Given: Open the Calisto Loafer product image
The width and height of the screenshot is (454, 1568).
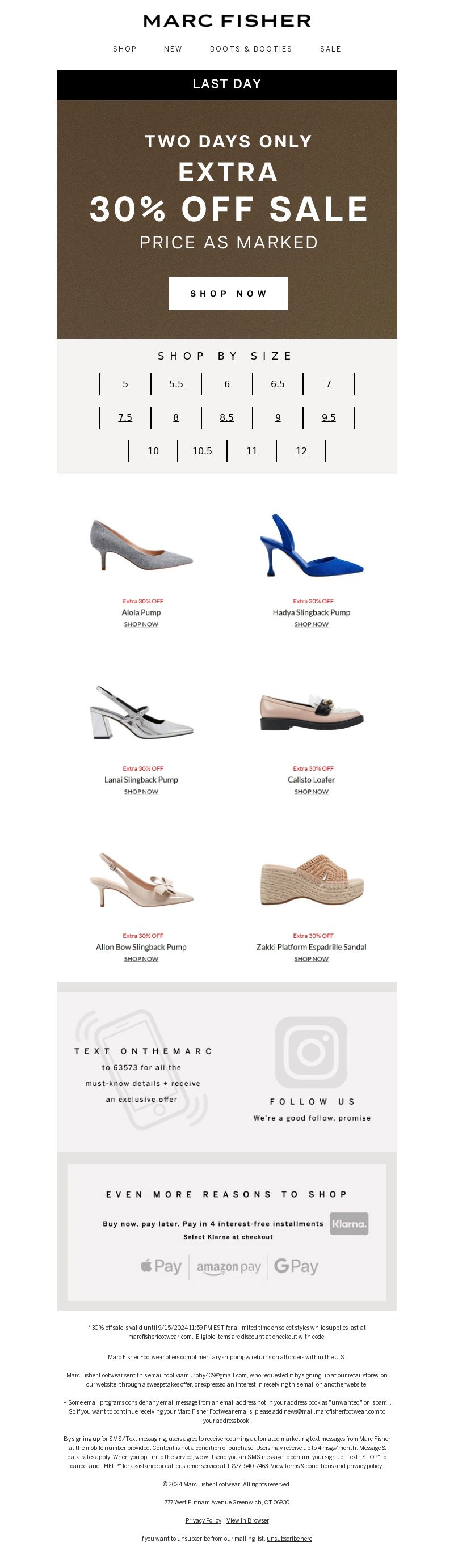Looking at the screenshot, I should pos(312,712).
